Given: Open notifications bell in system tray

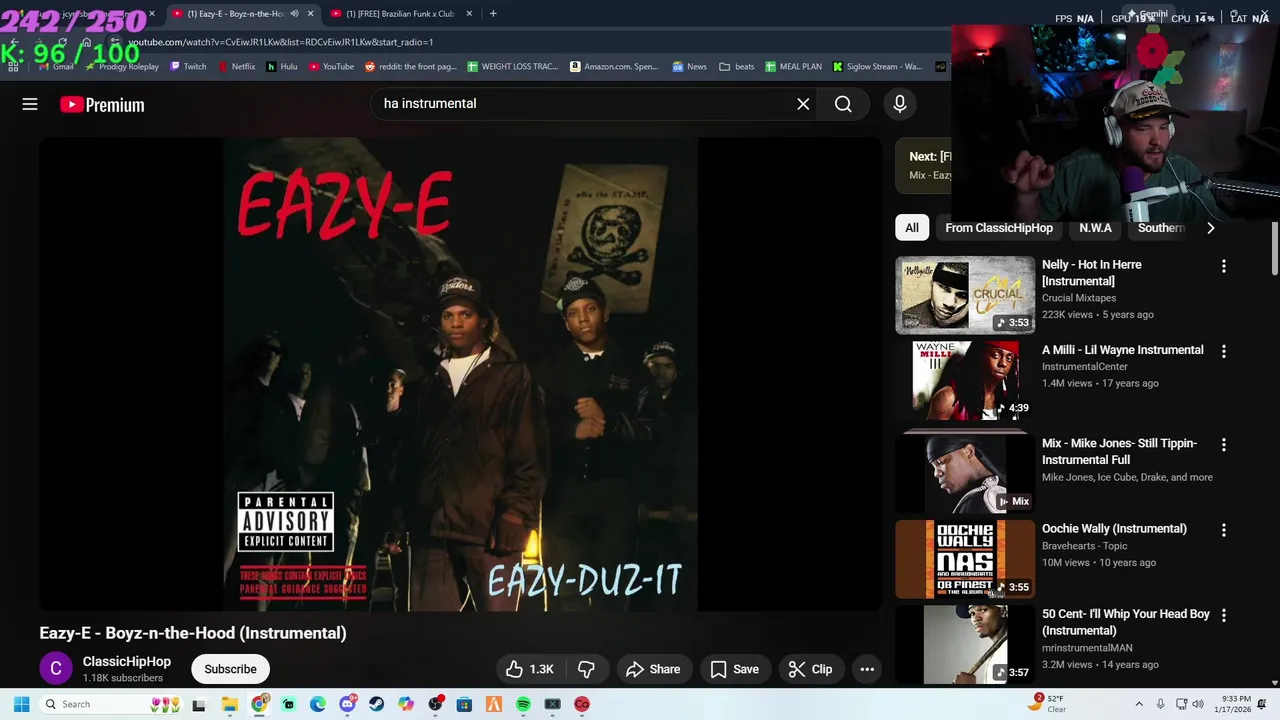Looking at the screenshot, I should [1261, 704].
